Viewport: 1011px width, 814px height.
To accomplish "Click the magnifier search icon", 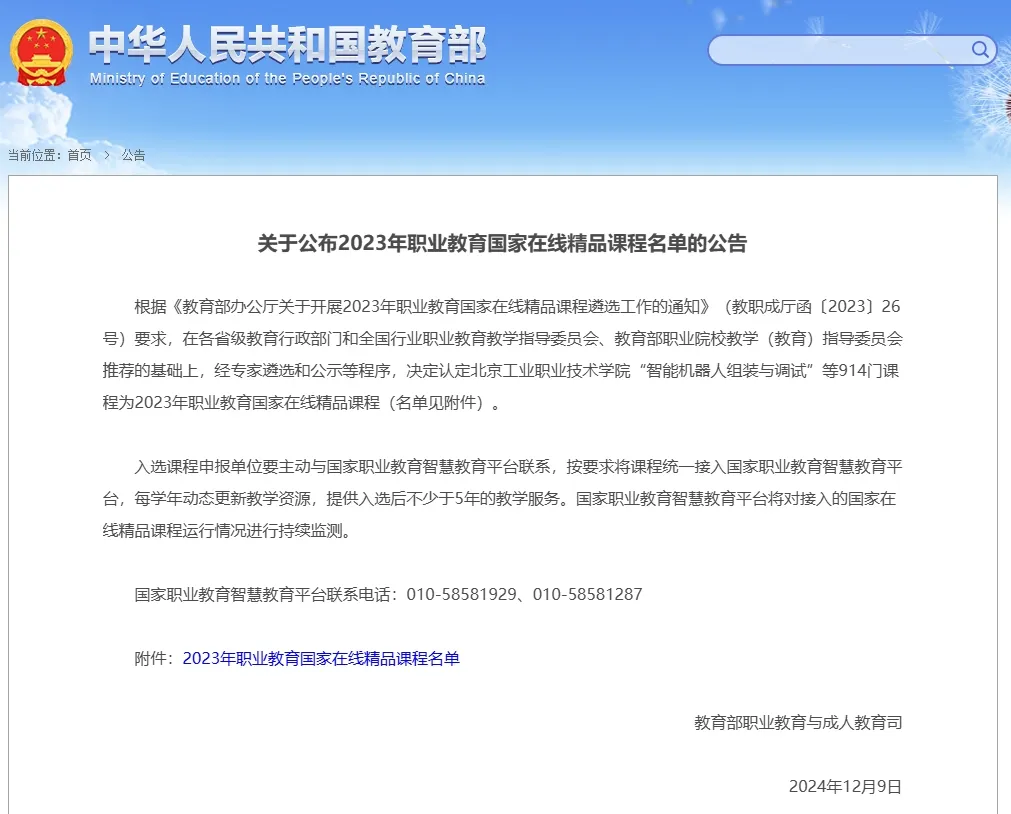I will [980, 50].
